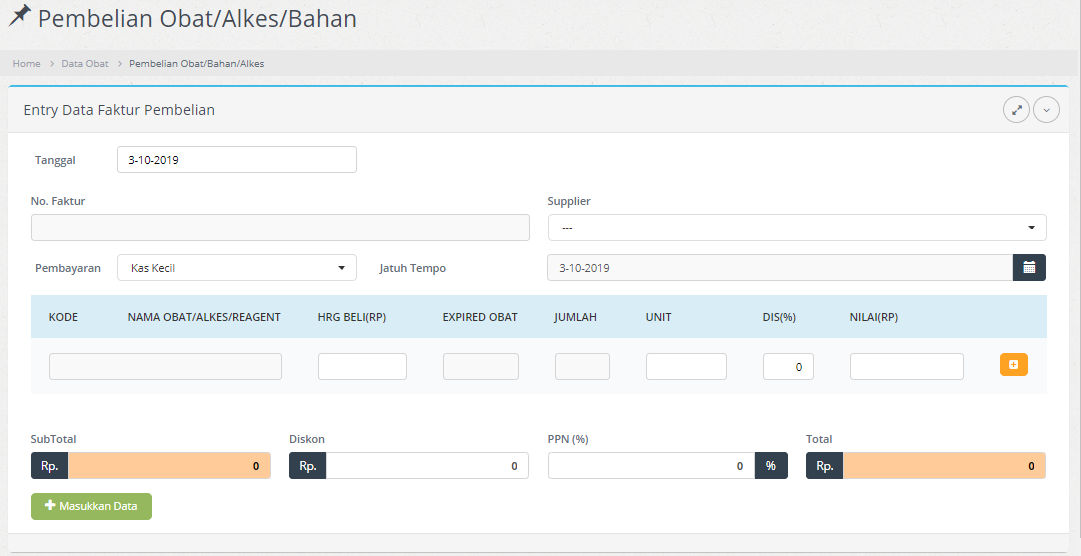1081x556 pixels.
Task: Focus the PPN (%) input field
Action: [x=650, y=466]
